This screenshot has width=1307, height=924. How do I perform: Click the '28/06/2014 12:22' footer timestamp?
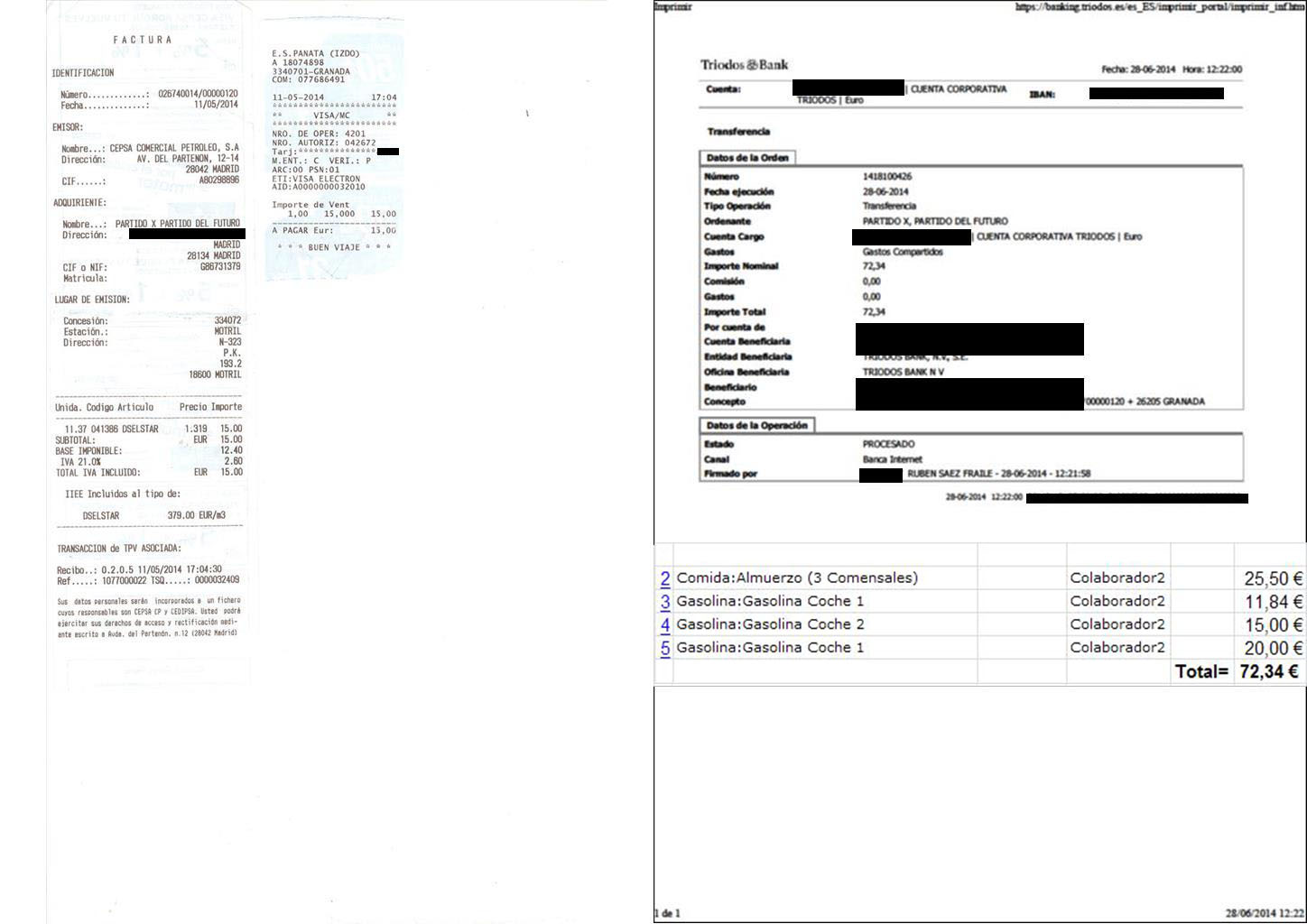pyautogui.click(x=1264, y=913)
